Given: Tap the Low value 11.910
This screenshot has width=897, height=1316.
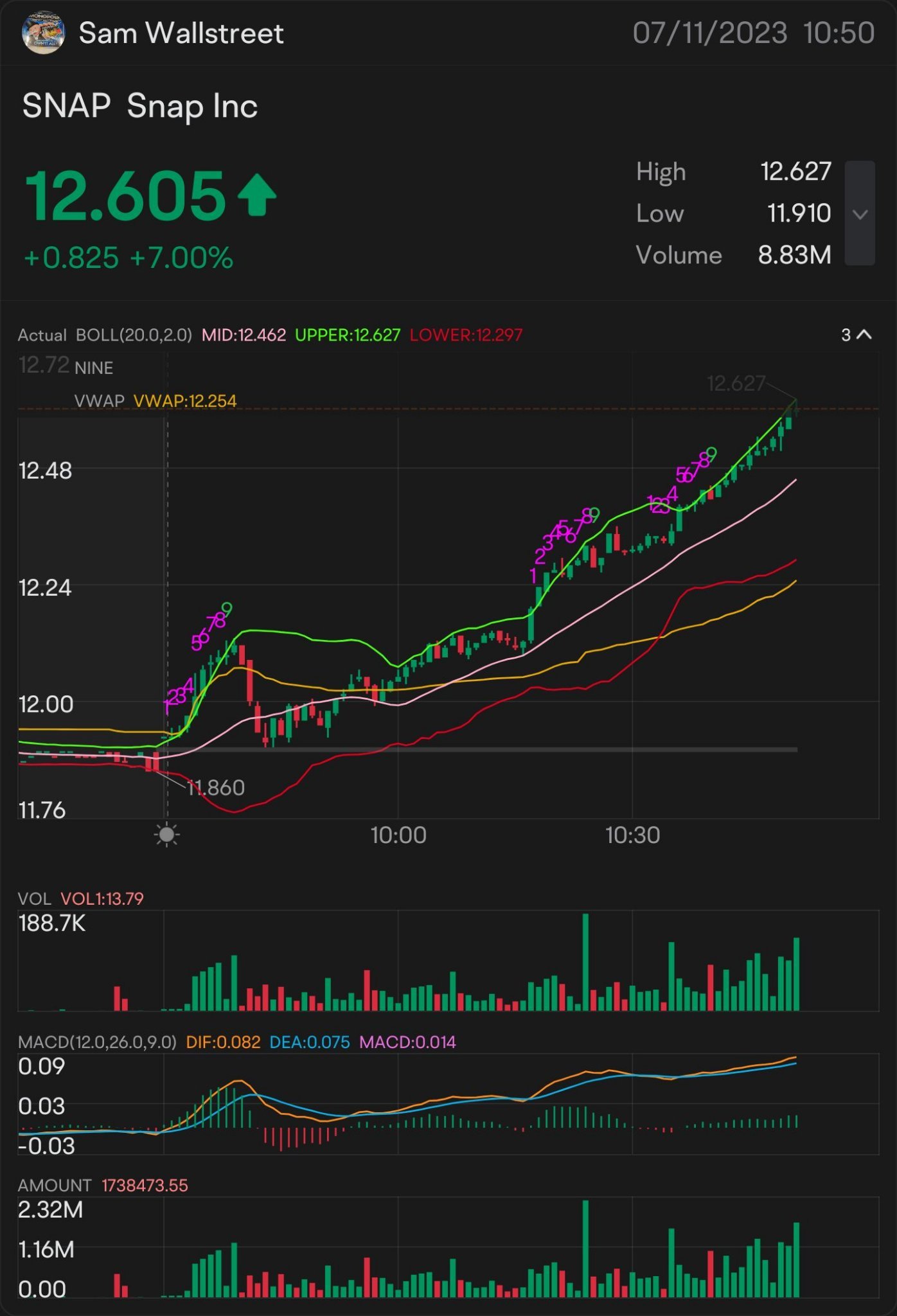Looking at the screenshot, I should 799,213.
